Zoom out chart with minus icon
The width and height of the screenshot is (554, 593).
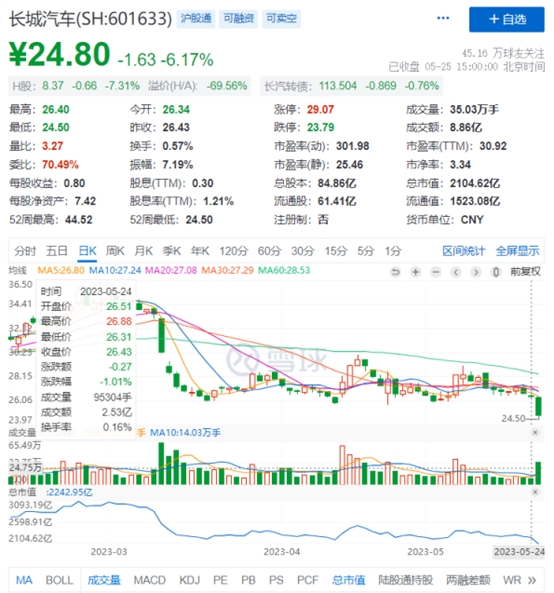click(x=436, y=272)
